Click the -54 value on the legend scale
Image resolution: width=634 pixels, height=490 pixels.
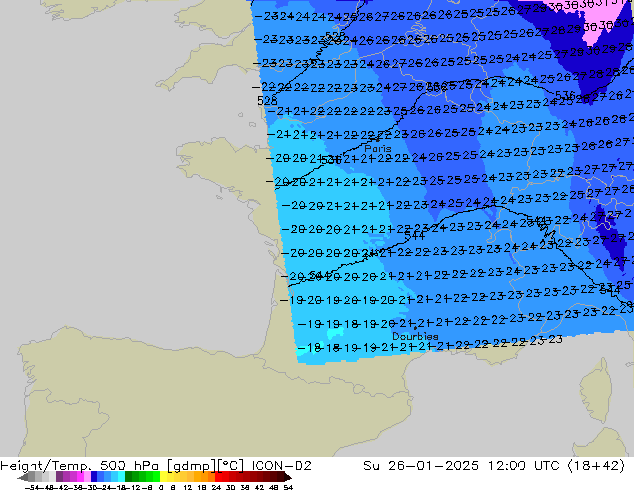[31, 488]
